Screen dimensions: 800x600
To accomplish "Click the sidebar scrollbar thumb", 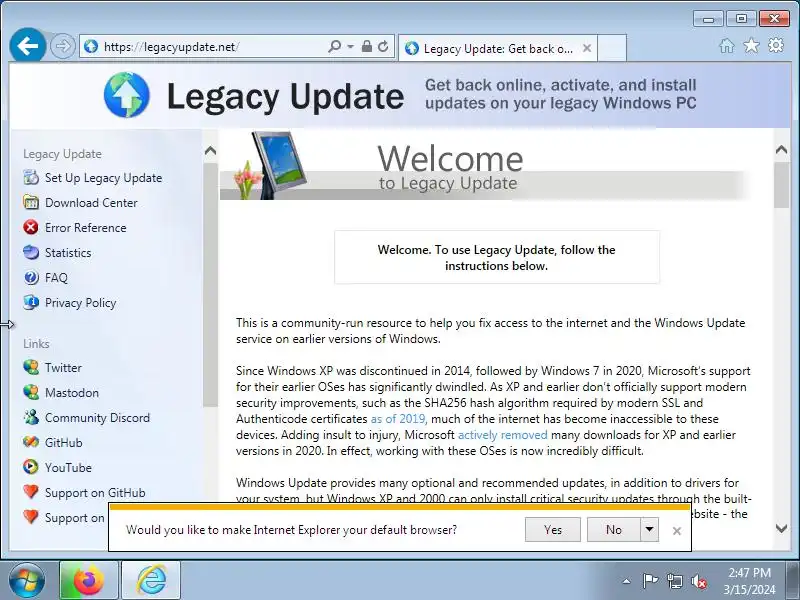I will [x=210, y=285].
